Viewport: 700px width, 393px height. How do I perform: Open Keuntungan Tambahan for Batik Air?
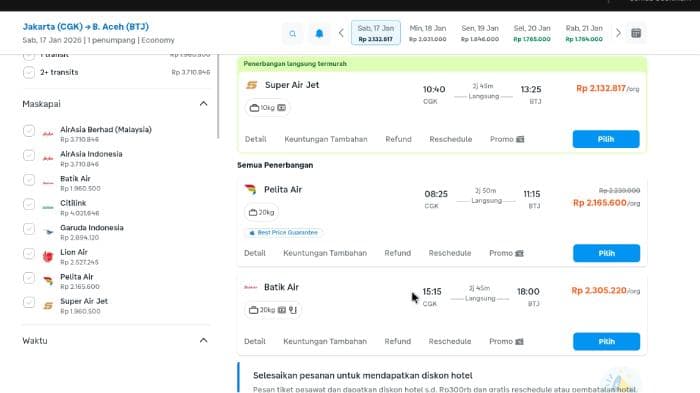coord(325,341)
